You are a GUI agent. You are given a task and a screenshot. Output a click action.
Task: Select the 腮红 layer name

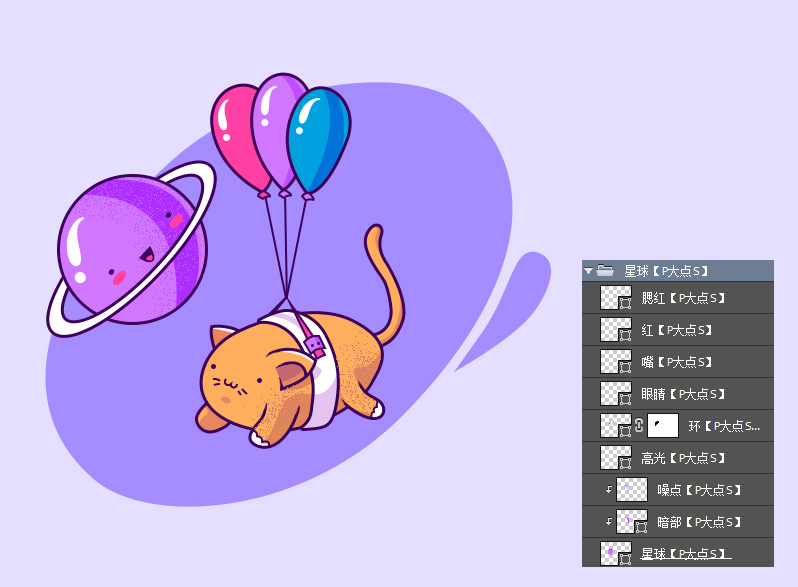pyautogui.click(x=682, y=298)
